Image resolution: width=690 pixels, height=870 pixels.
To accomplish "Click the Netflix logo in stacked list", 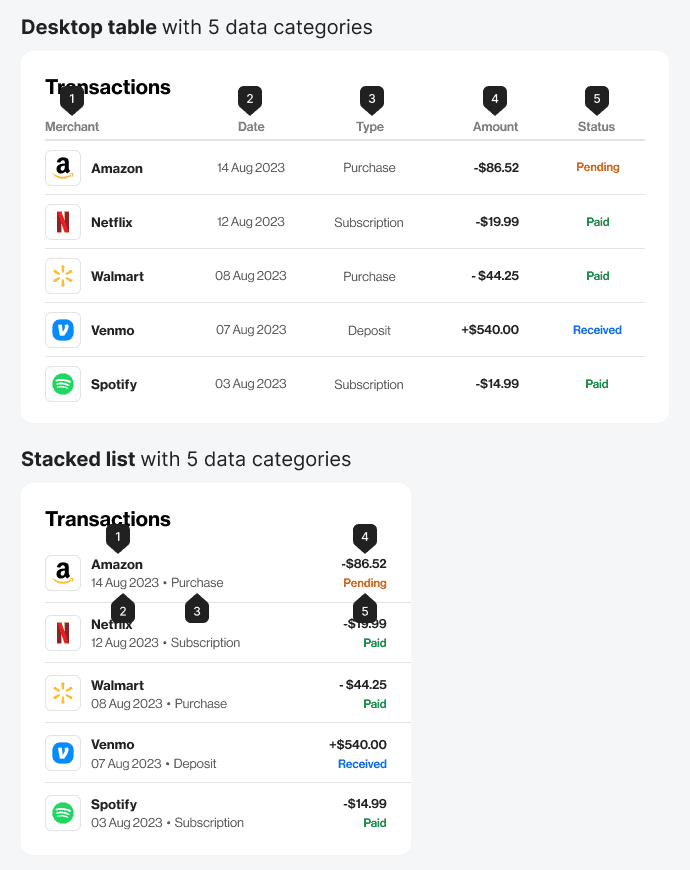I will (63, 633).
